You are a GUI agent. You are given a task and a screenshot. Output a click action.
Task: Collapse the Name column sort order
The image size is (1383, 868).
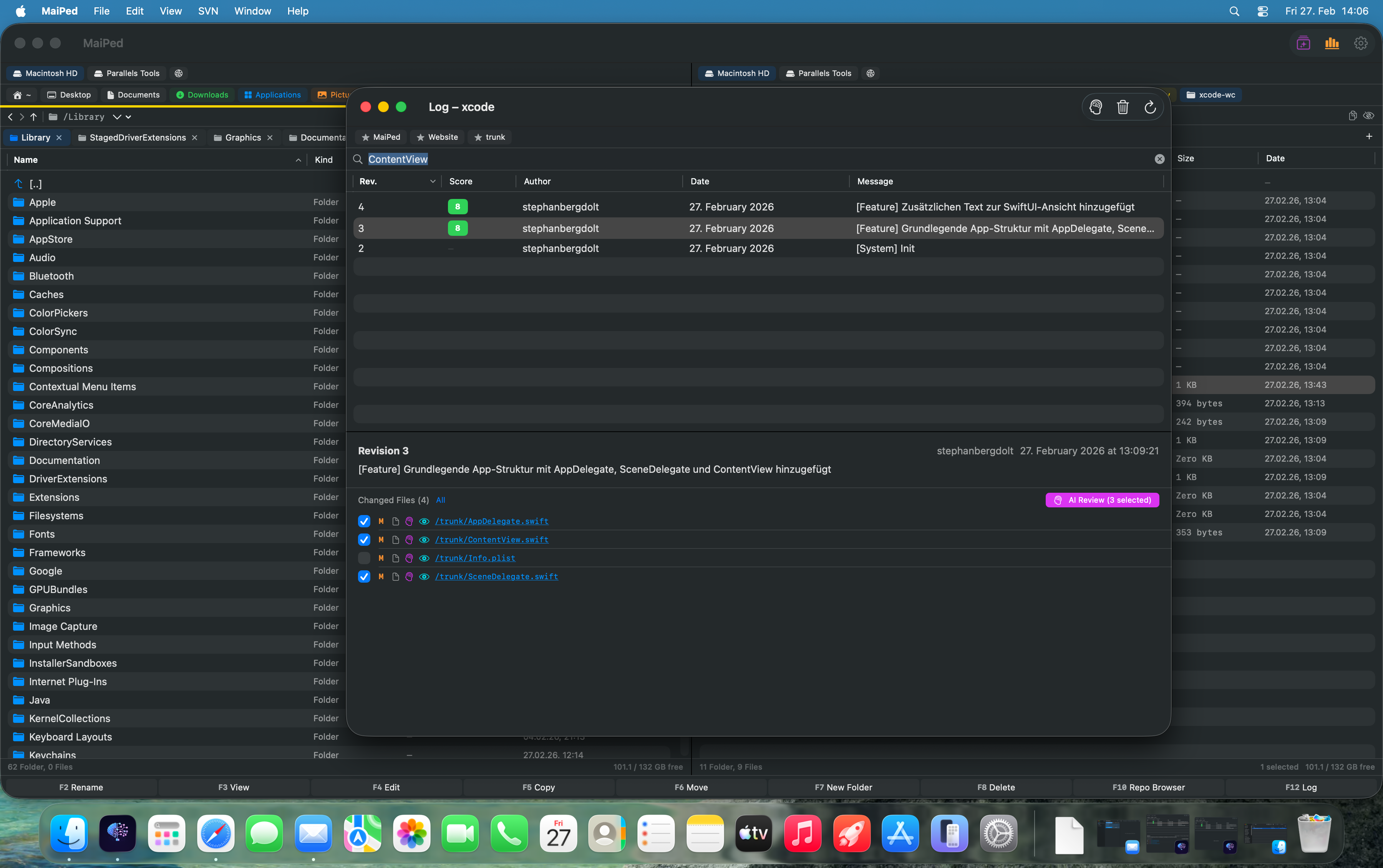[x=298, y=160]
